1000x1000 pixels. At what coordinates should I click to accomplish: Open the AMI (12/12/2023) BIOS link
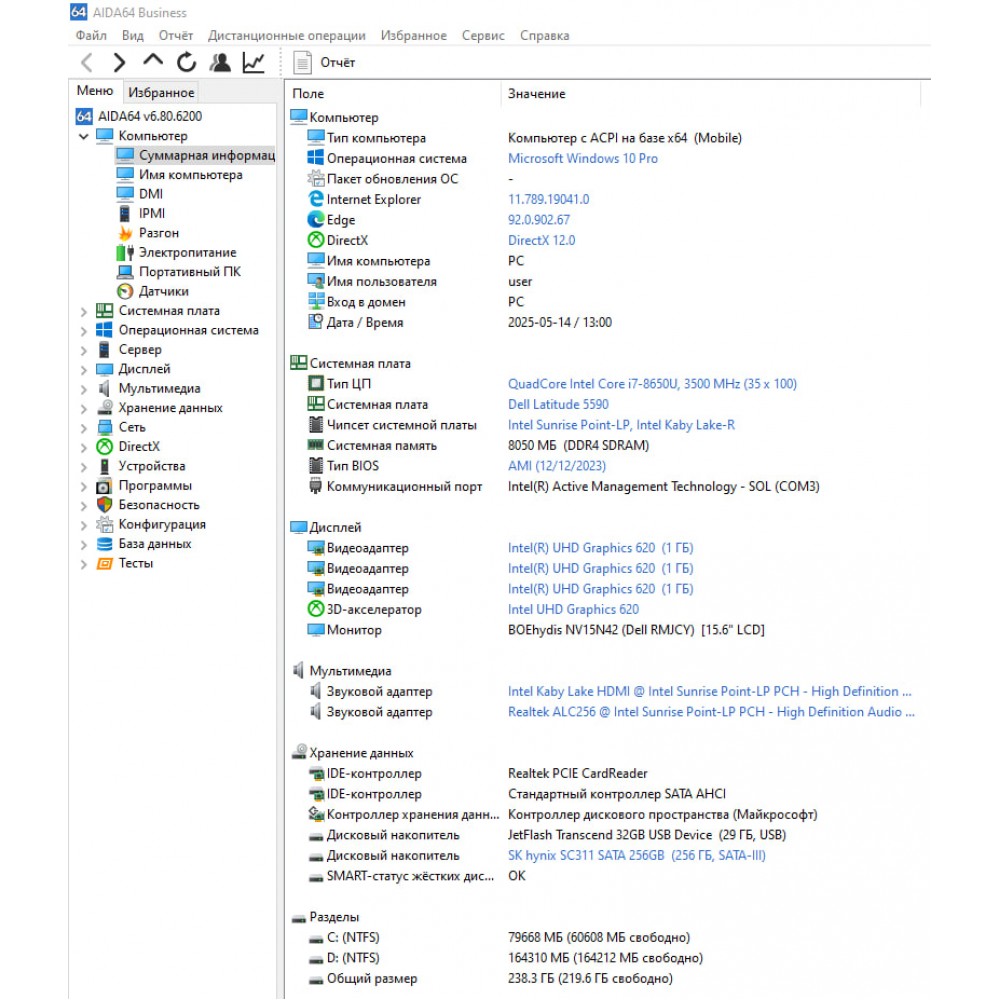point(557,466)
